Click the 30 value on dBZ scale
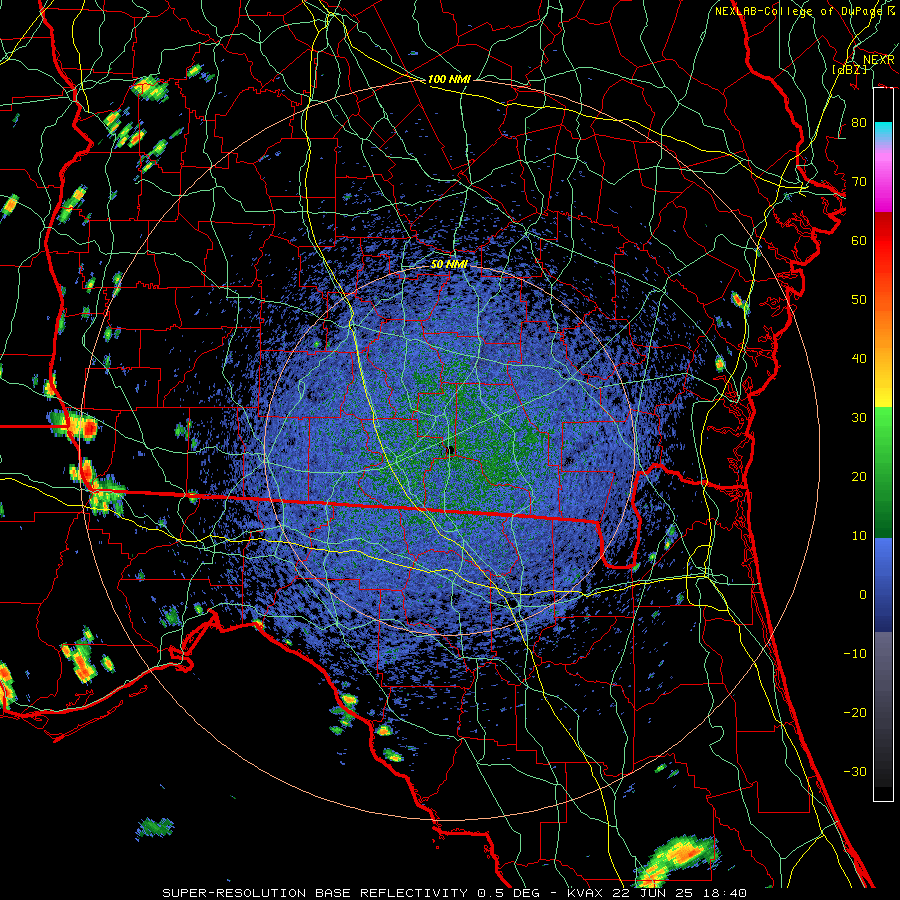This screenshot has height=900, width=900. coord(859,418)
